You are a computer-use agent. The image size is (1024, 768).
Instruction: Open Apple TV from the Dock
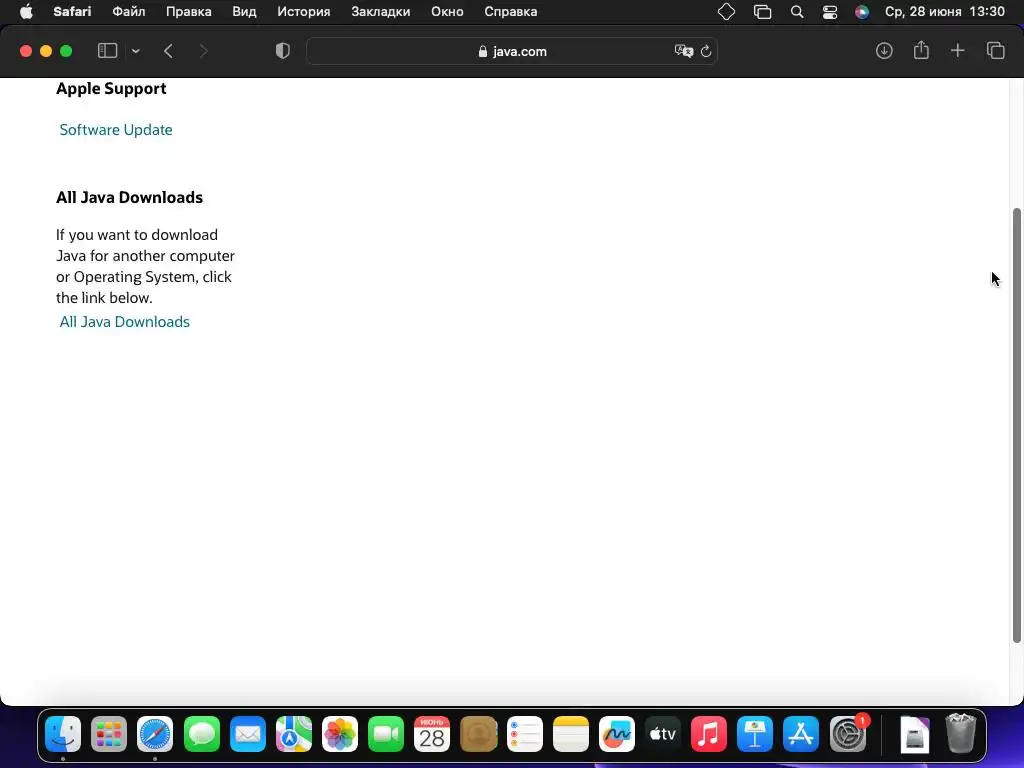663,735
